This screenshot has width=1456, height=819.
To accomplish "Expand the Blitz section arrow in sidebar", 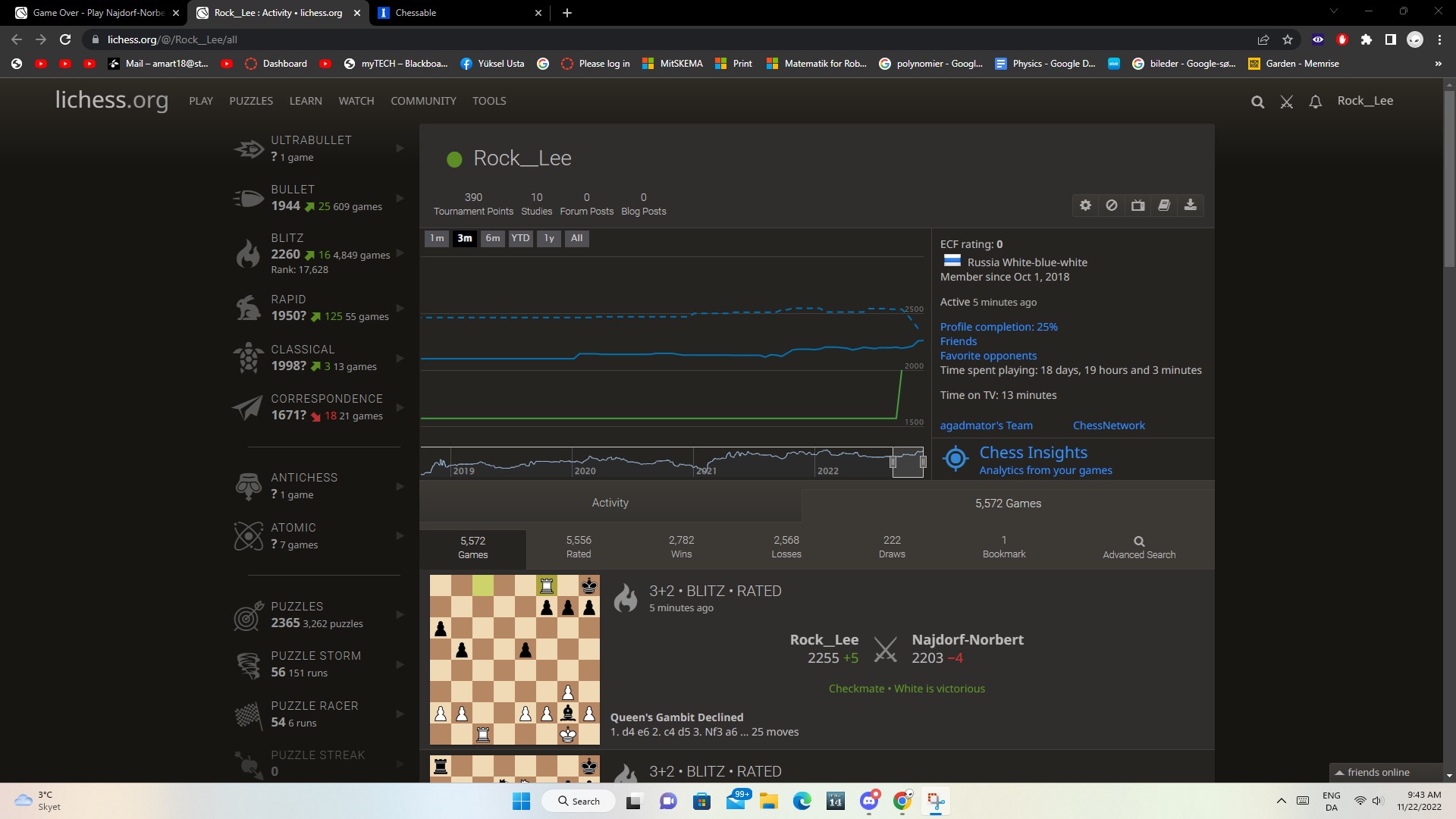I will [x=400, y=253].
